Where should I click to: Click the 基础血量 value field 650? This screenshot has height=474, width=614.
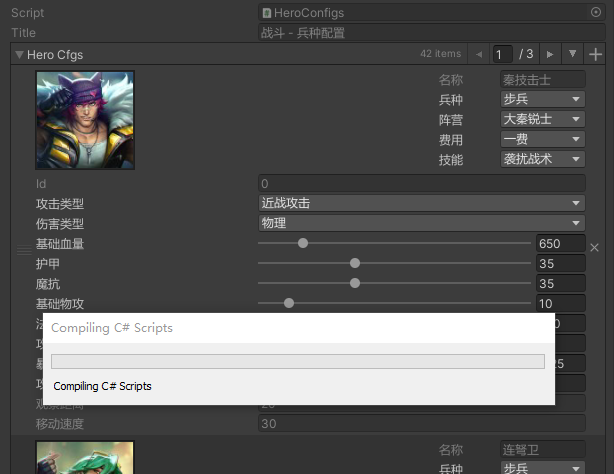[x=561, y=243]
